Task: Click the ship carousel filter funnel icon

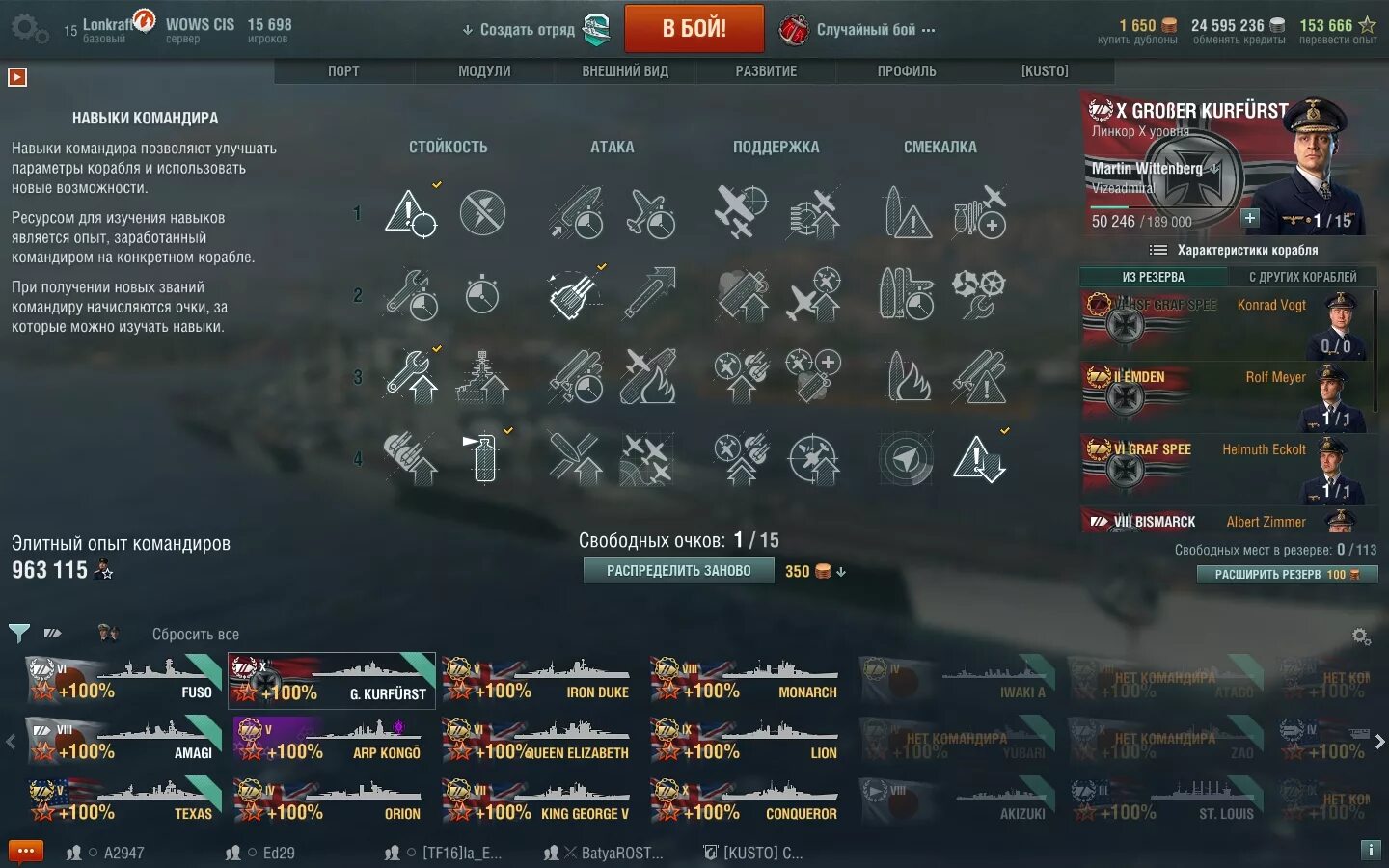Action: point(18,634)
